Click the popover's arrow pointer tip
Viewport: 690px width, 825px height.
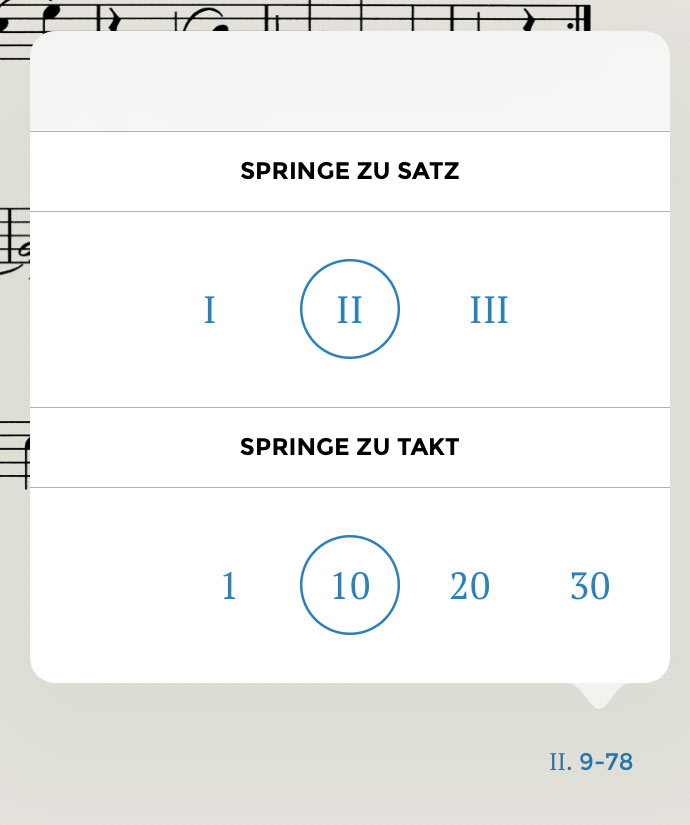click(x=598, y=700)
